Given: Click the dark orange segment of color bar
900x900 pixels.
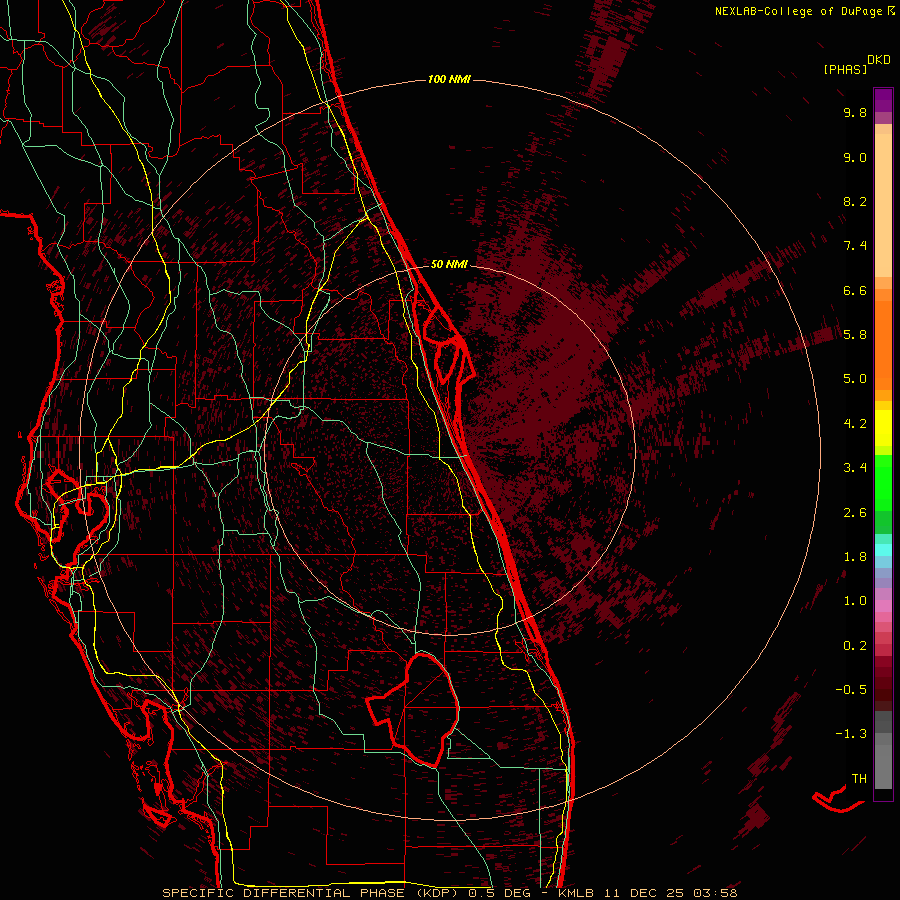Looking at the screenshot, I should tap(883, 344).
